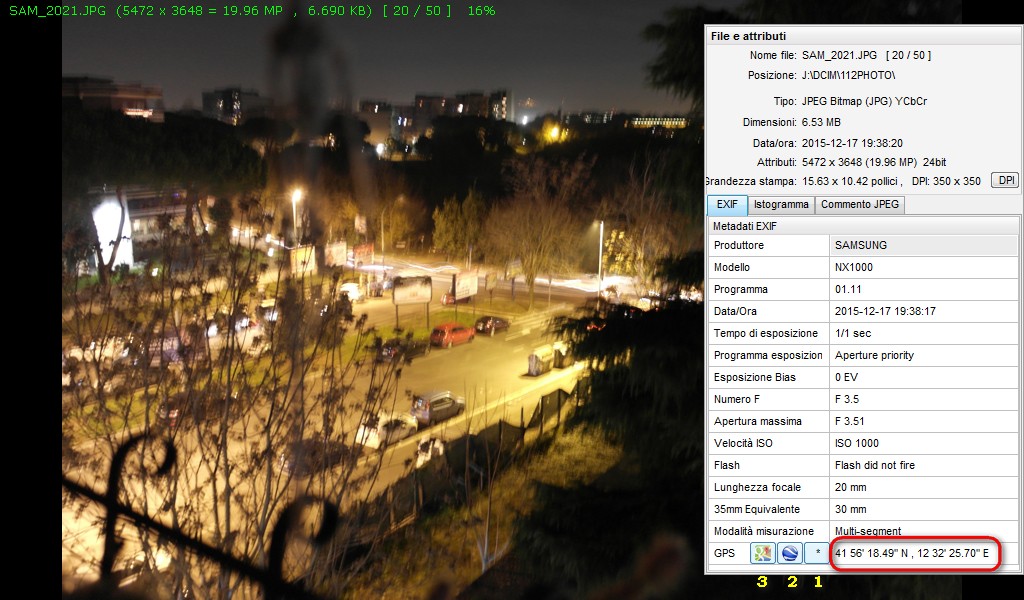Open GPS location in Google Maps
The width and height of the screenshot is (1024, 600).
[x=763, y=553]
